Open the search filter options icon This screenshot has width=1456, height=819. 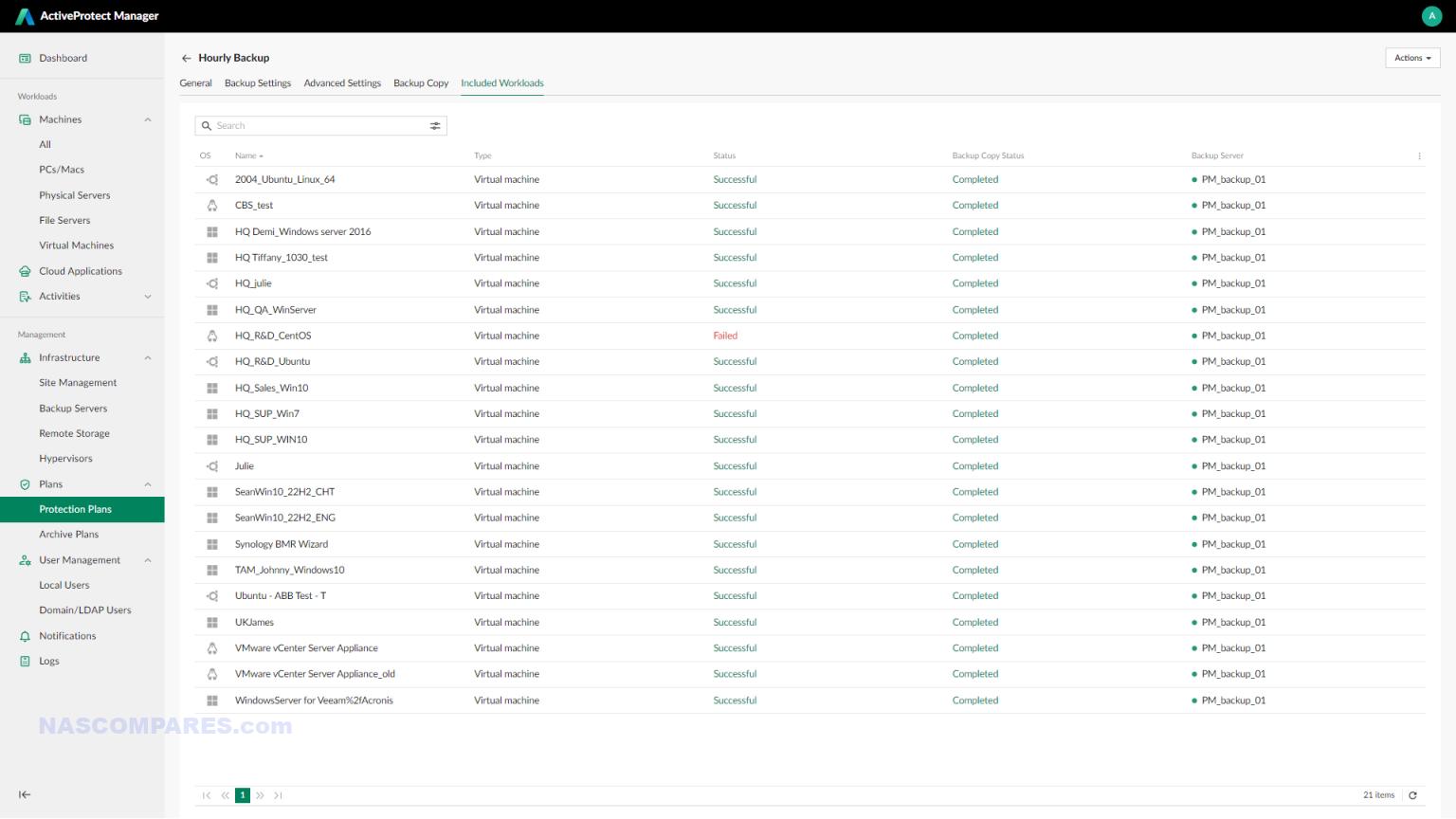435,125
